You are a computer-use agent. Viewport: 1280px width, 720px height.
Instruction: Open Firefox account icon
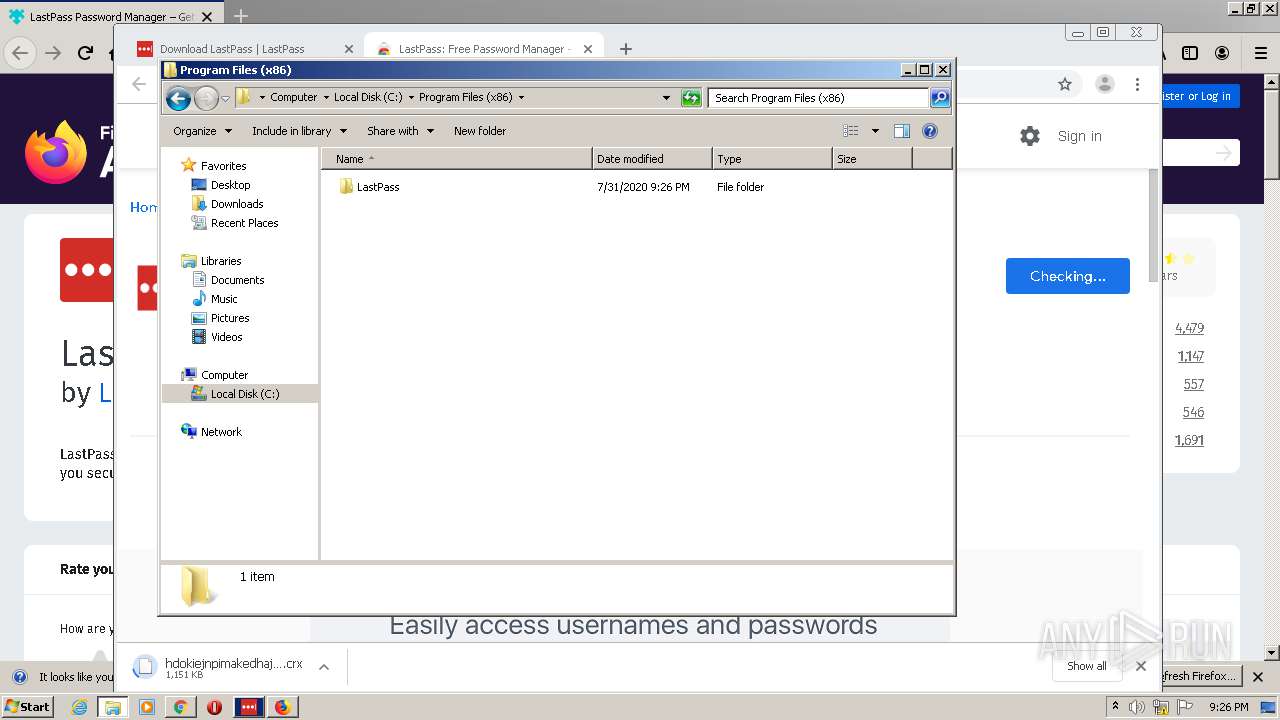pyautogui.click(x=1222, y=53)
